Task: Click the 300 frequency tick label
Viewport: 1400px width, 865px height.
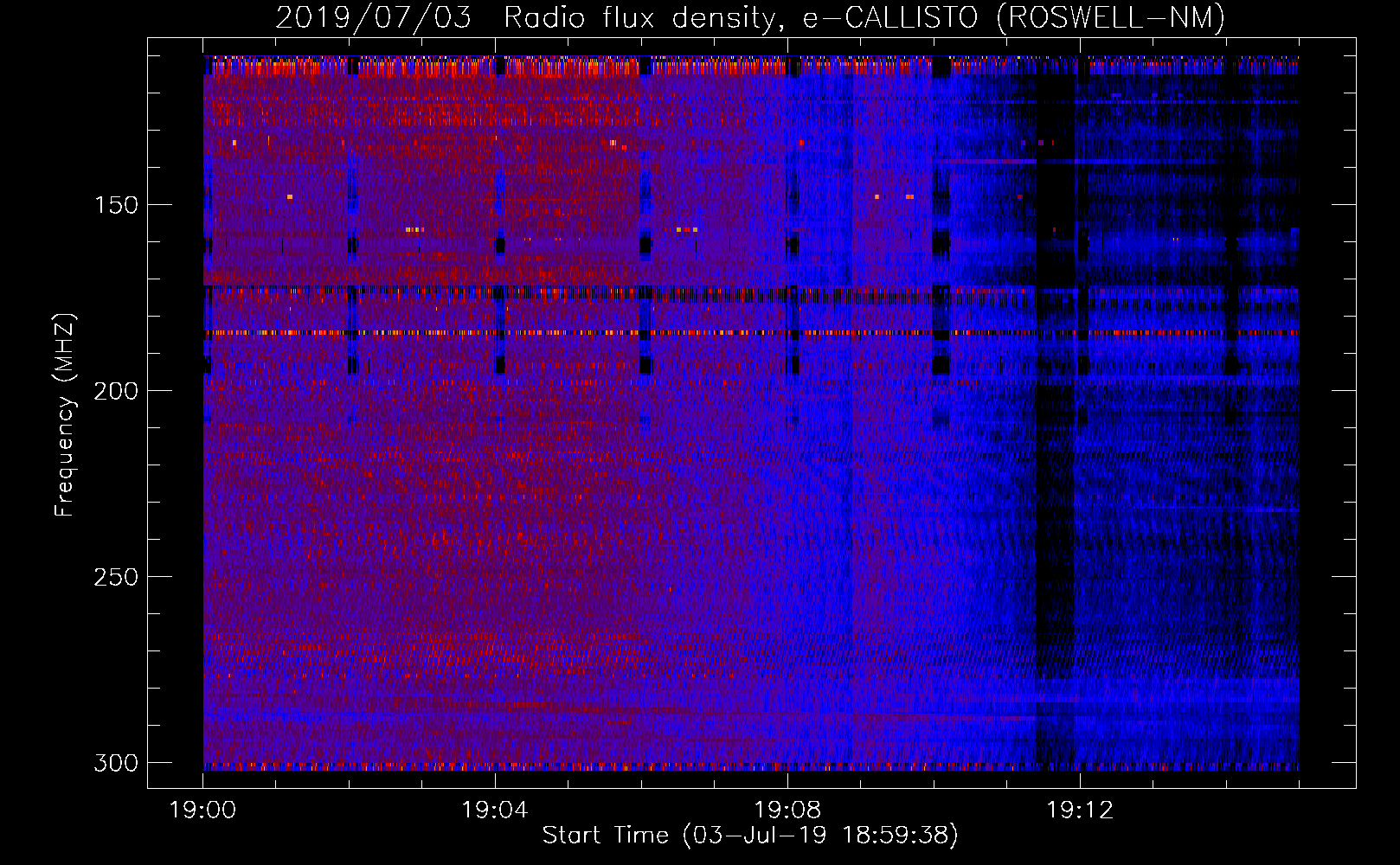Action: [x=116, y=763]
